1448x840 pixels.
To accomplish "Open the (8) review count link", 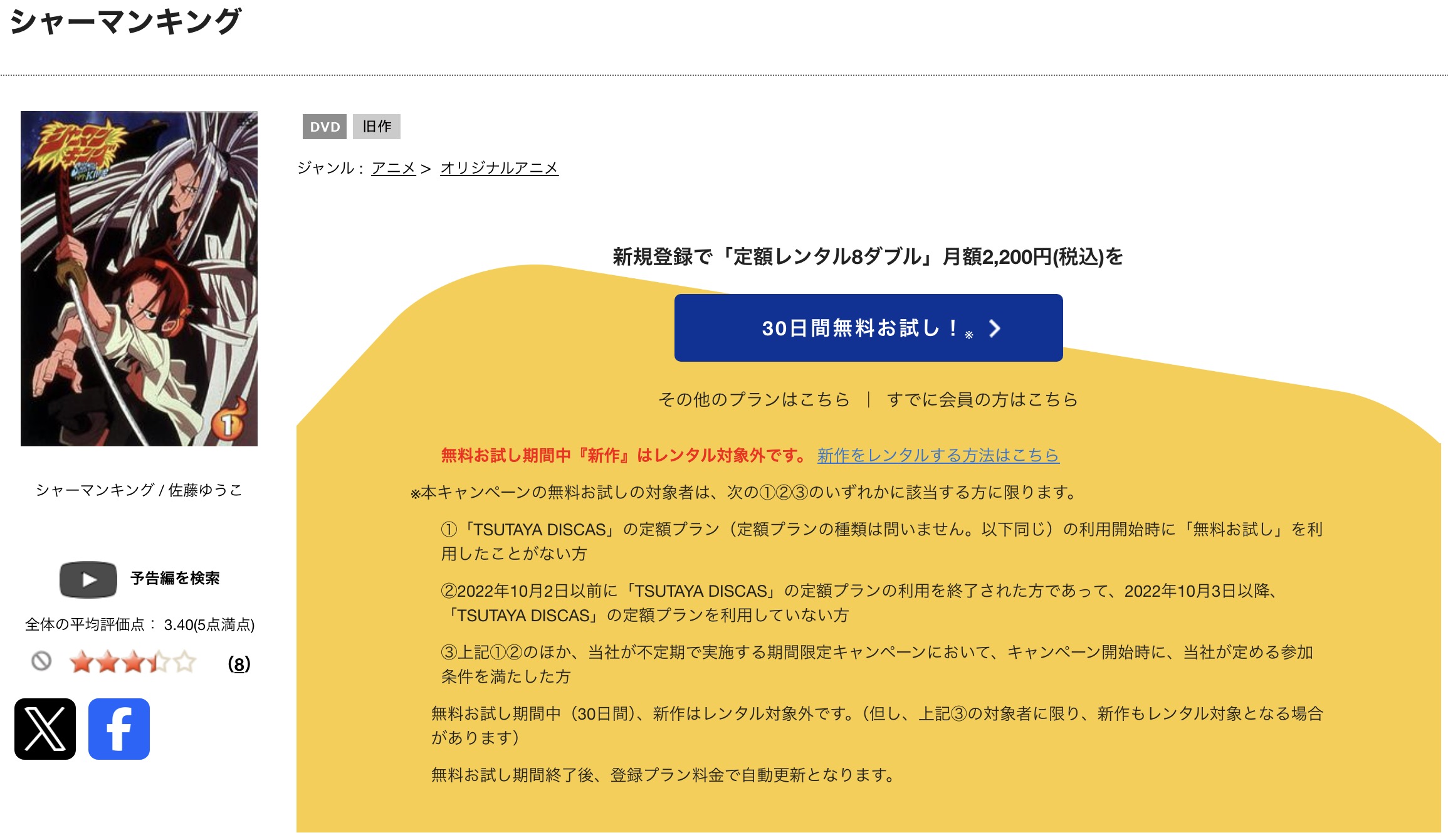I will [239, 663].
